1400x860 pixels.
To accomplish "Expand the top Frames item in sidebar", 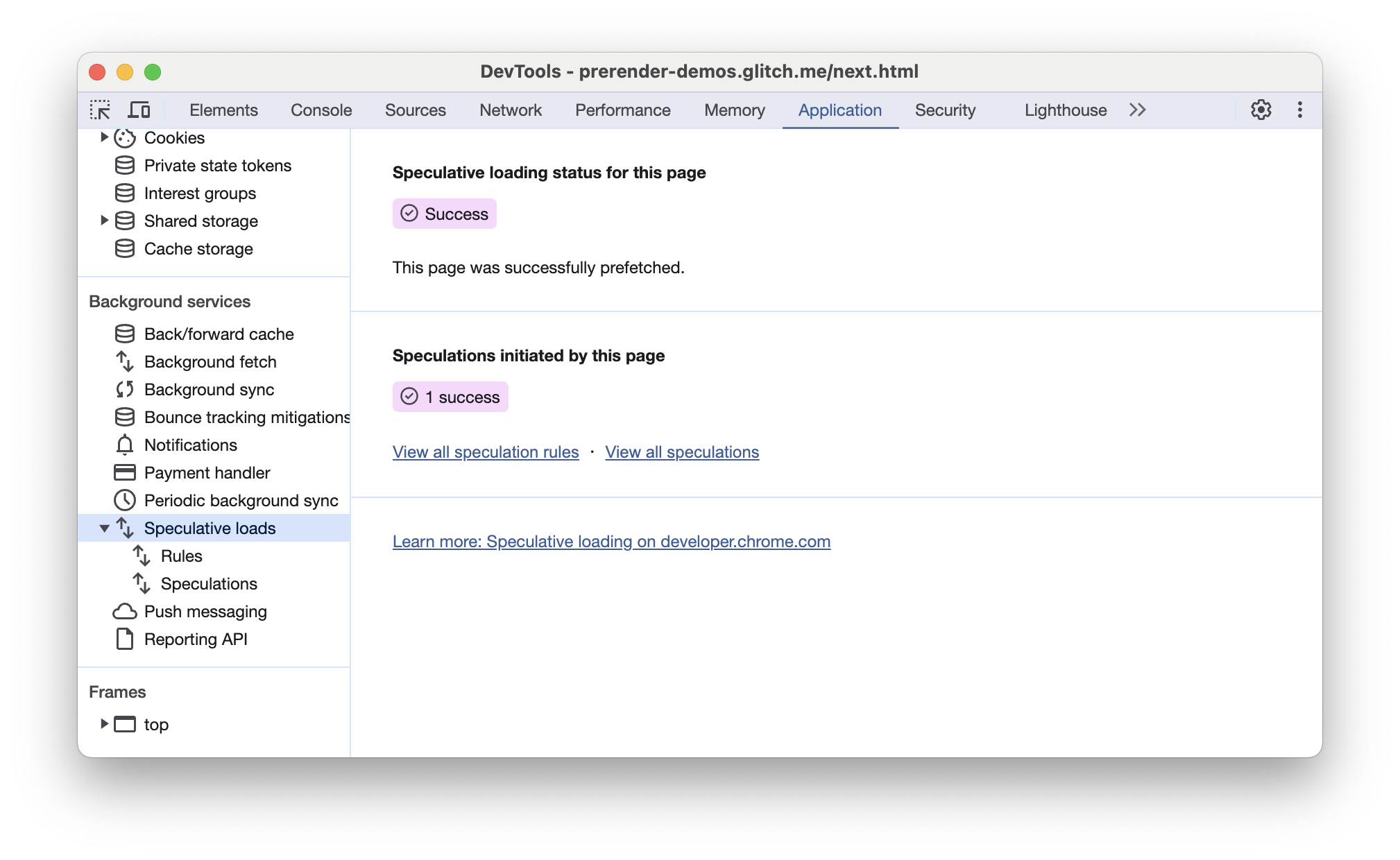I will click(x=102, y=724).
